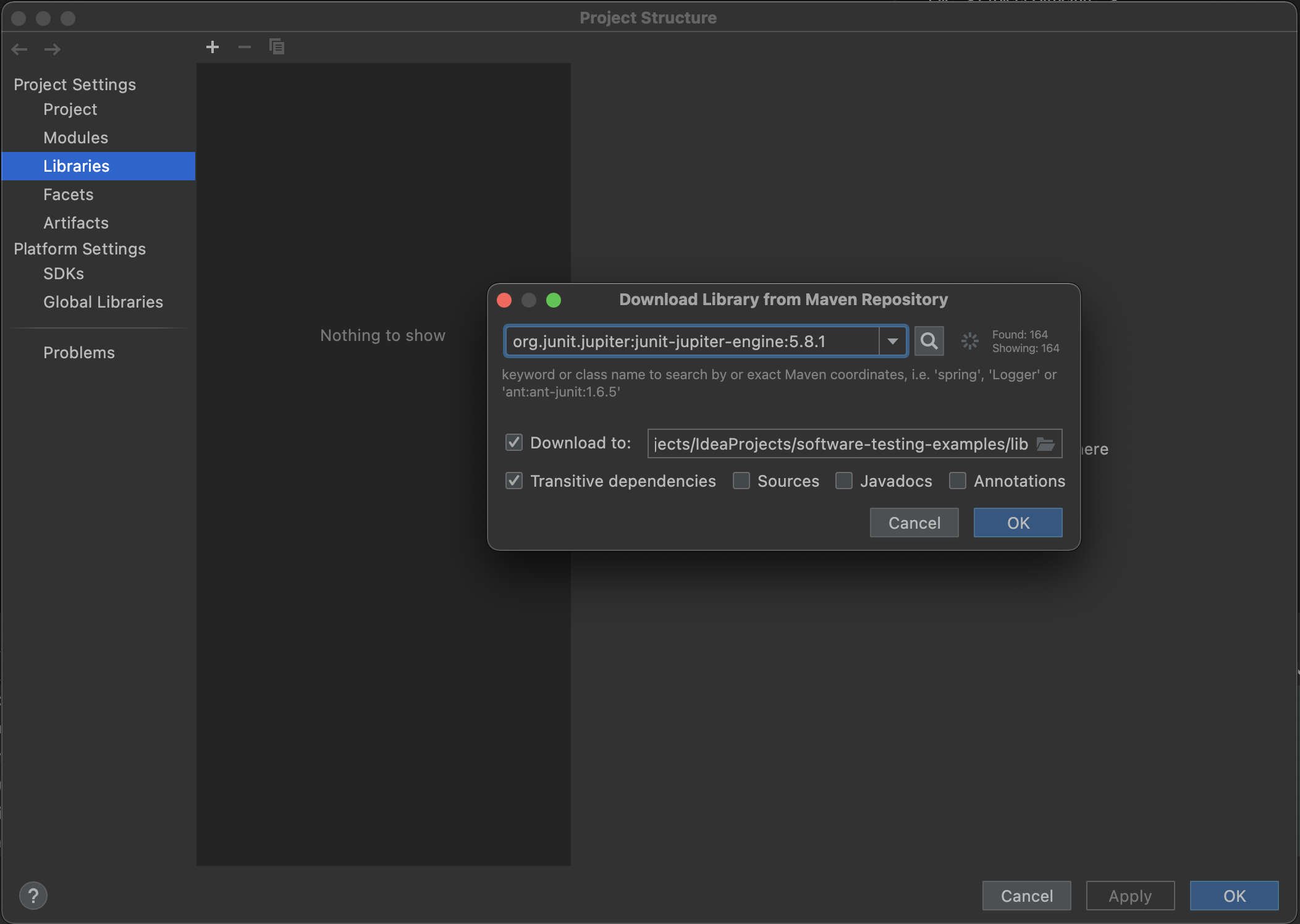Open help with question mark icon

point(33,896)
